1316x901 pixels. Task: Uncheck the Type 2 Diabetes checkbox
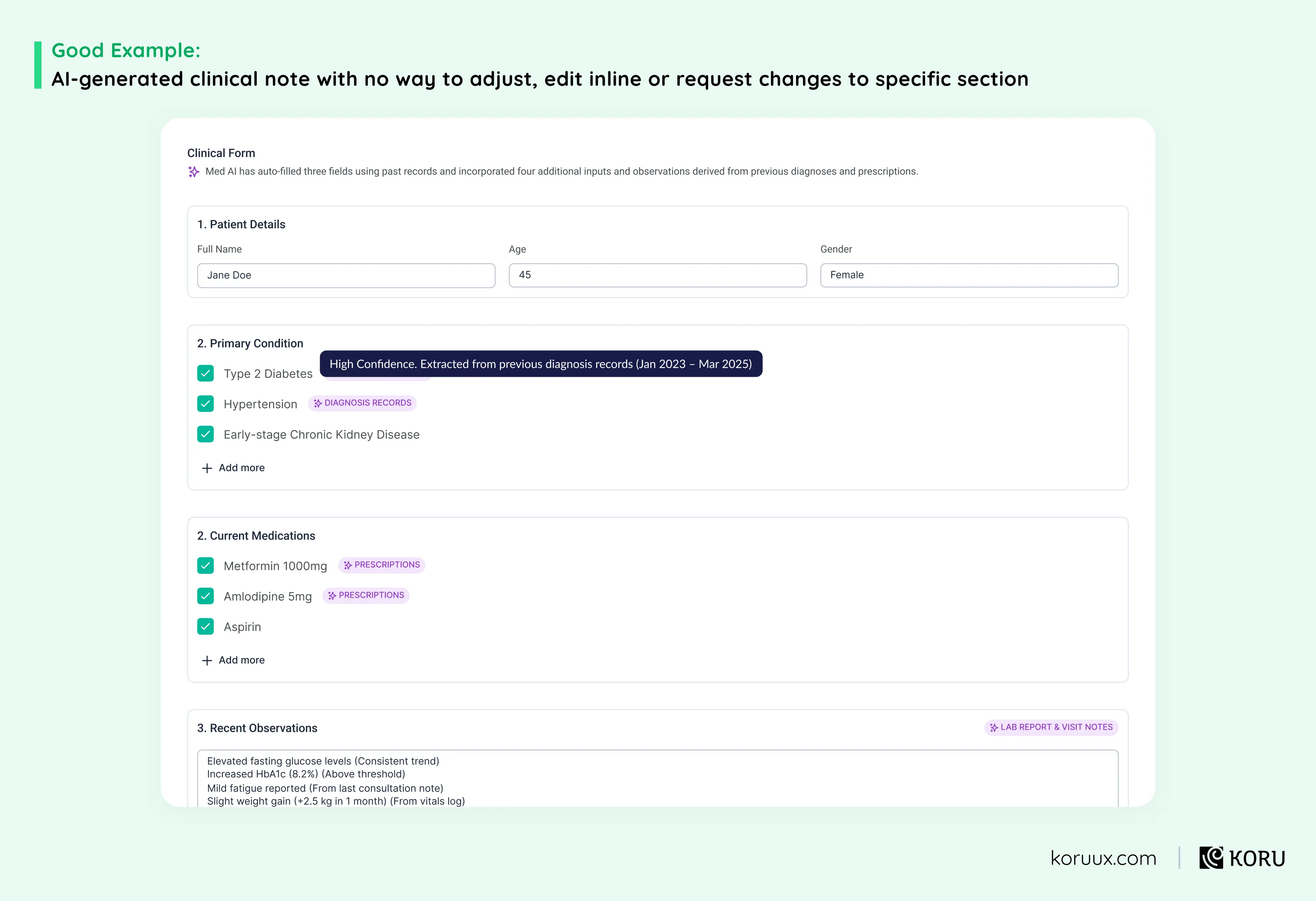click(206, 373)
